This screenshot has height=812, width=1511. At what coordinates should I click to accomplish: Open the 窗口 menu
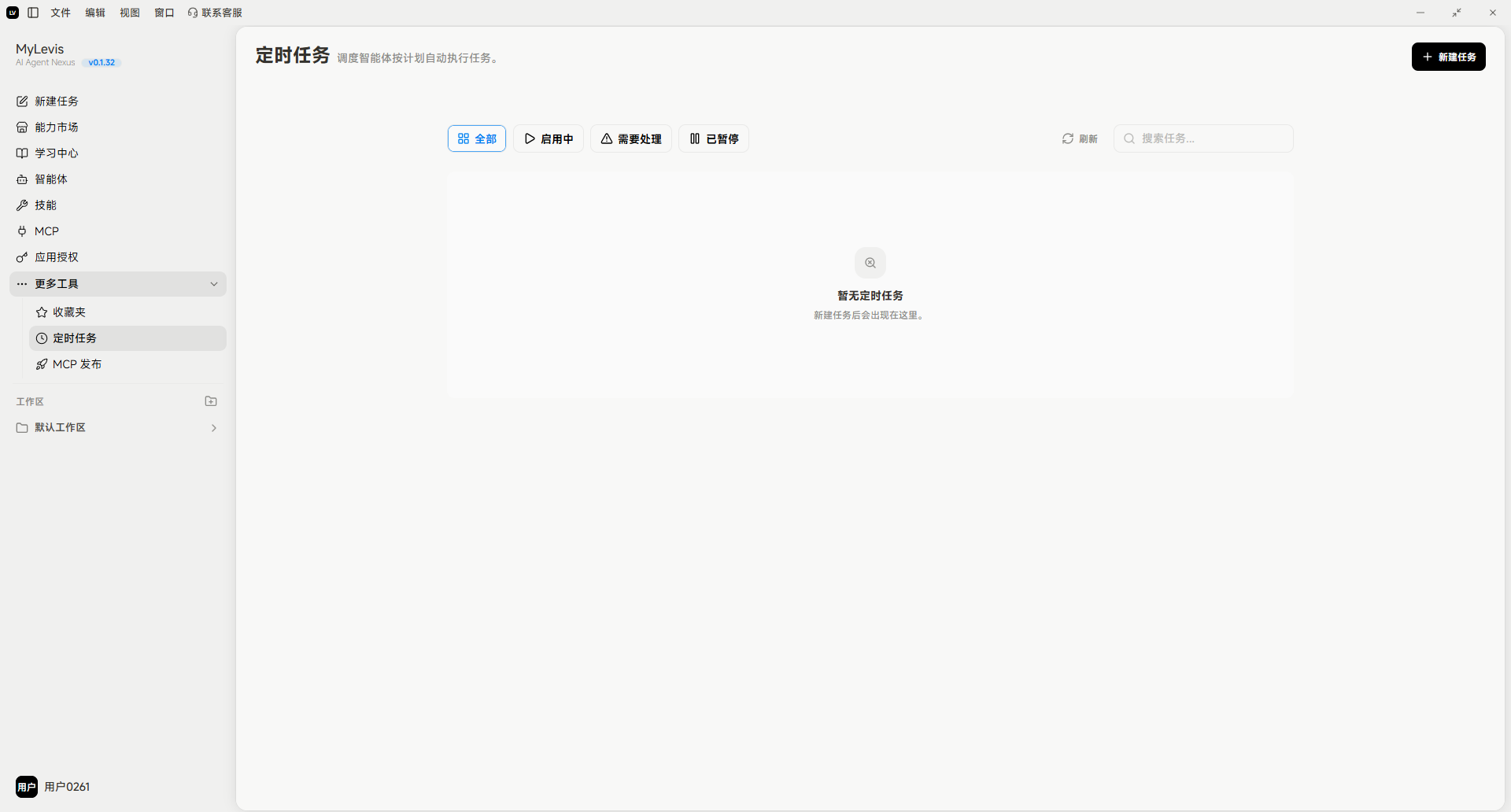(164, 13)
